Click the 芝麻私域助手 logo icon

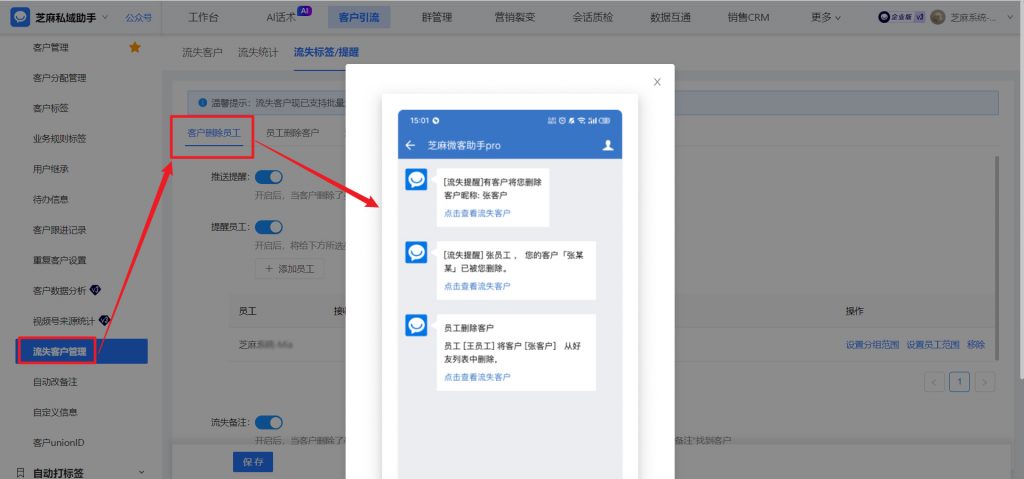(x=20, y=17)
